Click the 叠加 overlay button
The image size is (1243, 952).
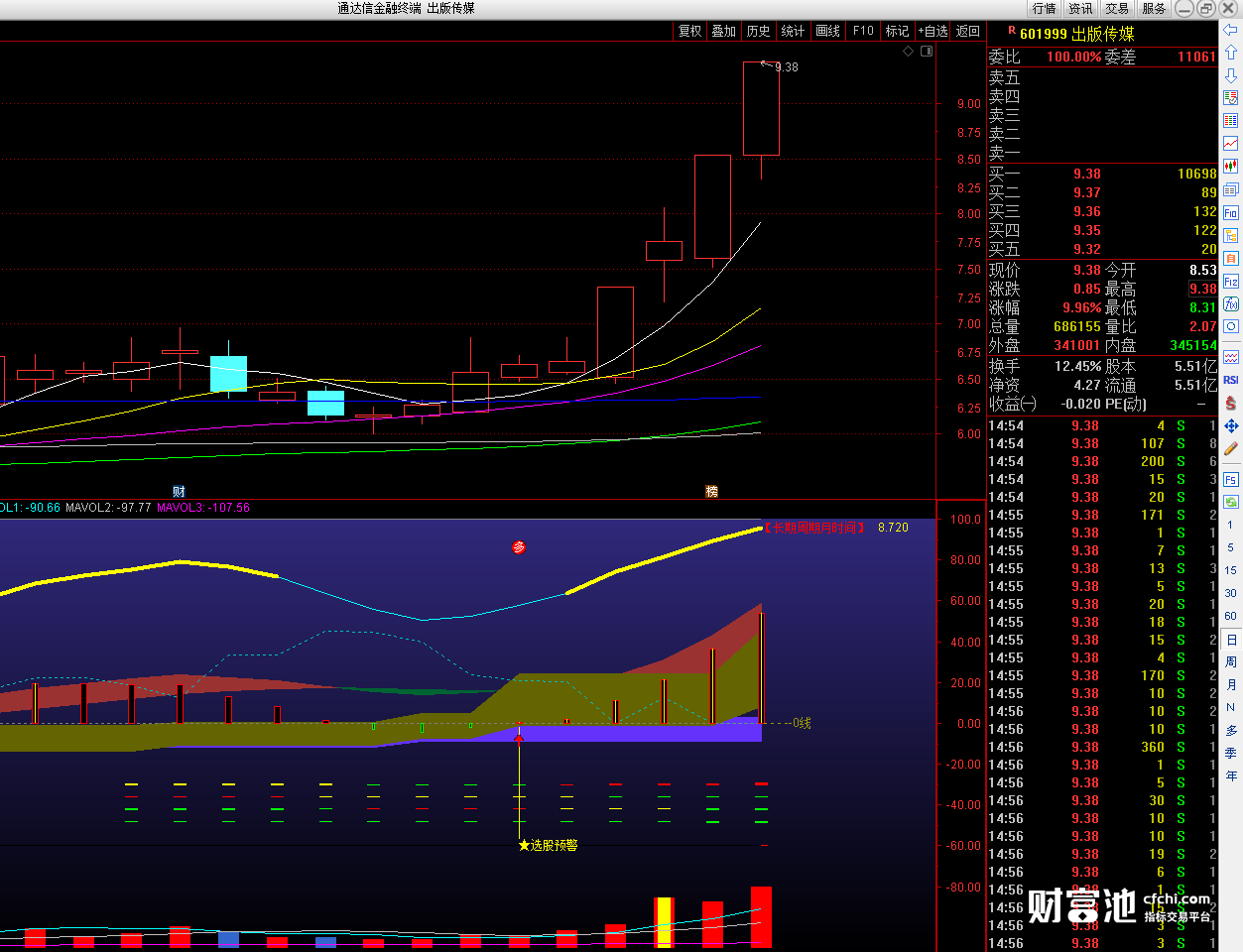(x=724, y=31)
